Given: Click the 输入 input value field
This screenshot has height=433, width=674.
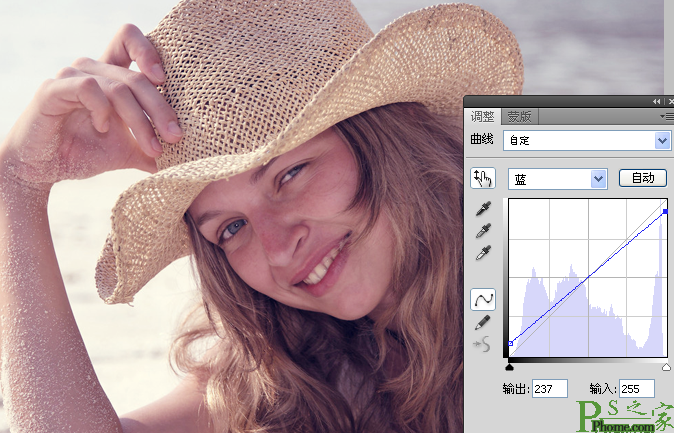Looking at the screenshot, I should pyautogui.click(x=636, y=388).
